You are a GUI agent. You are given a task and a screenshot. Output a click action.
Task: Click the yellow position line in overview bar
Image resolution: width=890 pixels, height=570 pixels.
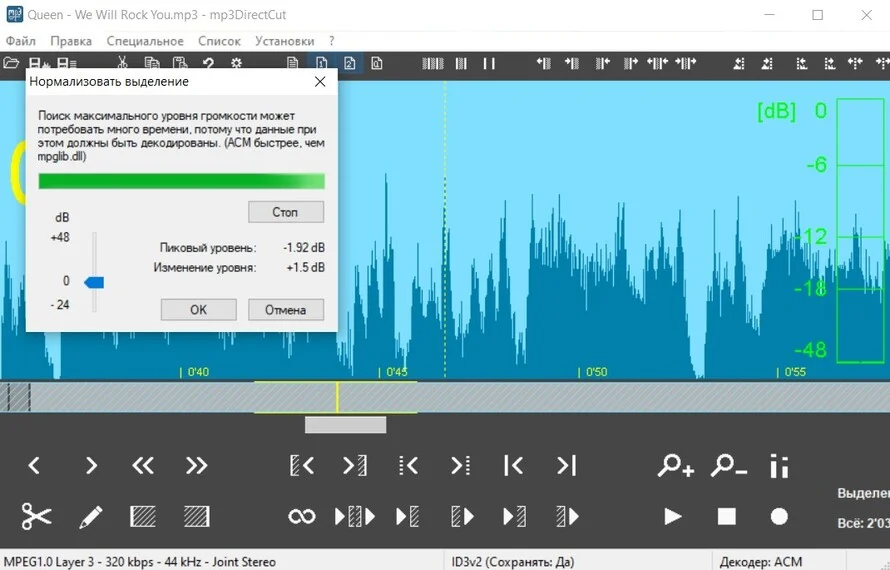click(x=337, y=397)
